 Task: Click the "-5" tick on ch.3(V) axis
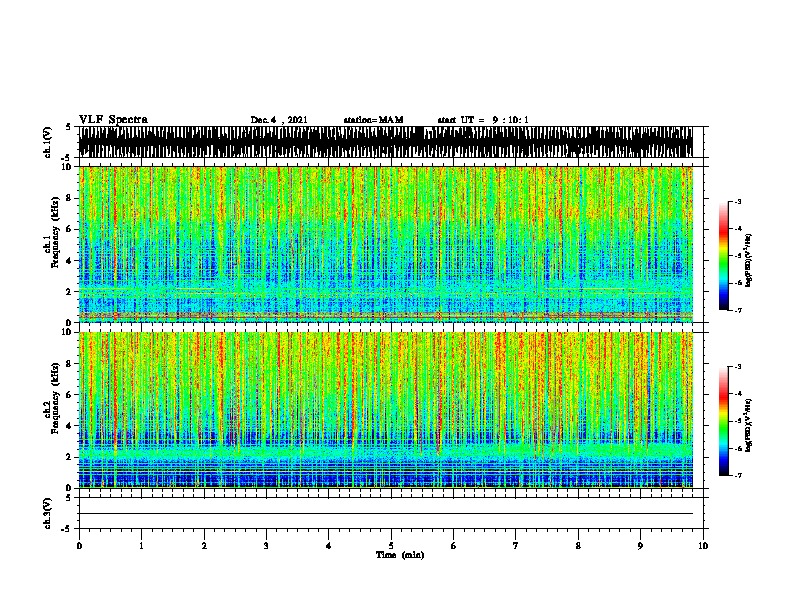(x=67, y=529)
